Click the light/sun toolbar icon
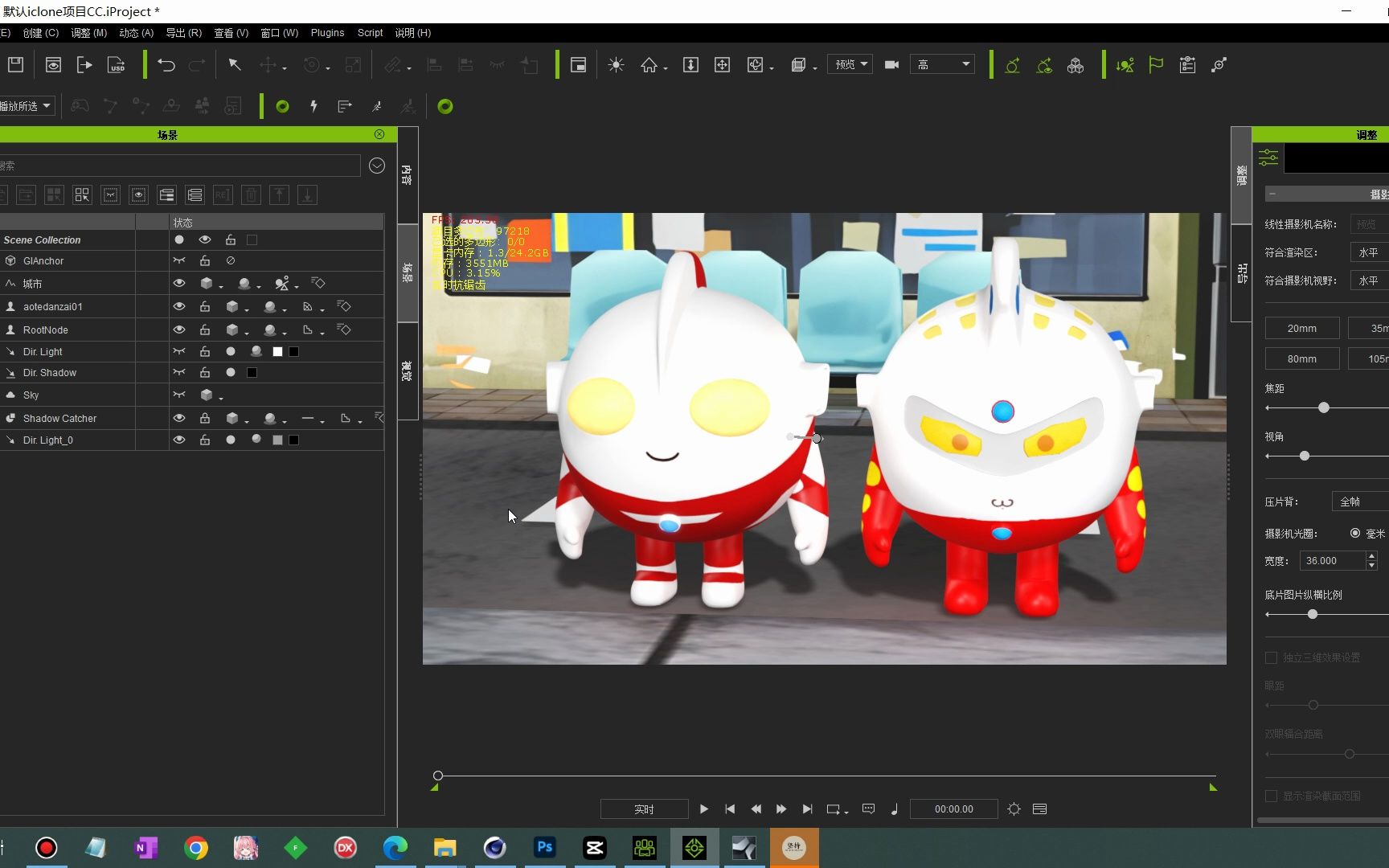Image resolution: width=1389 pixels, height=868 pixels. 617,65
